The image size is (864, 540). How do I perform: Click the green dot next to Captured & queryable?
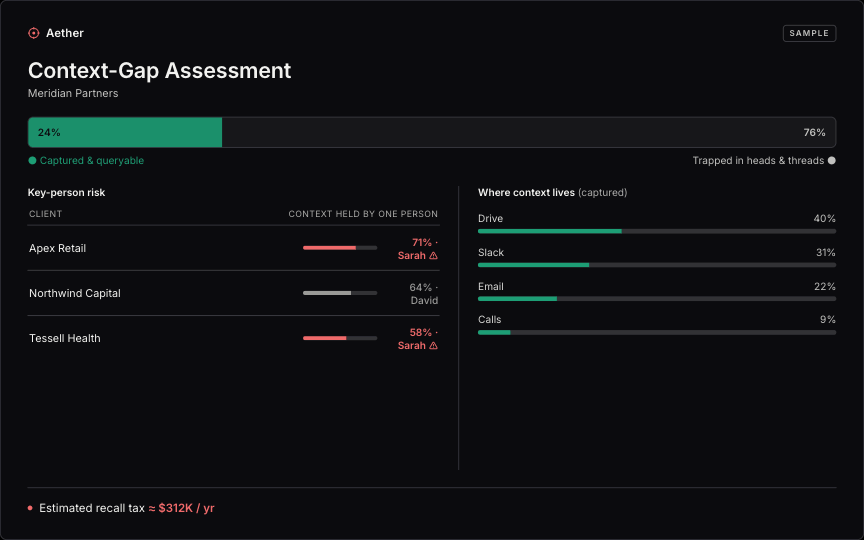click(33, 160)
